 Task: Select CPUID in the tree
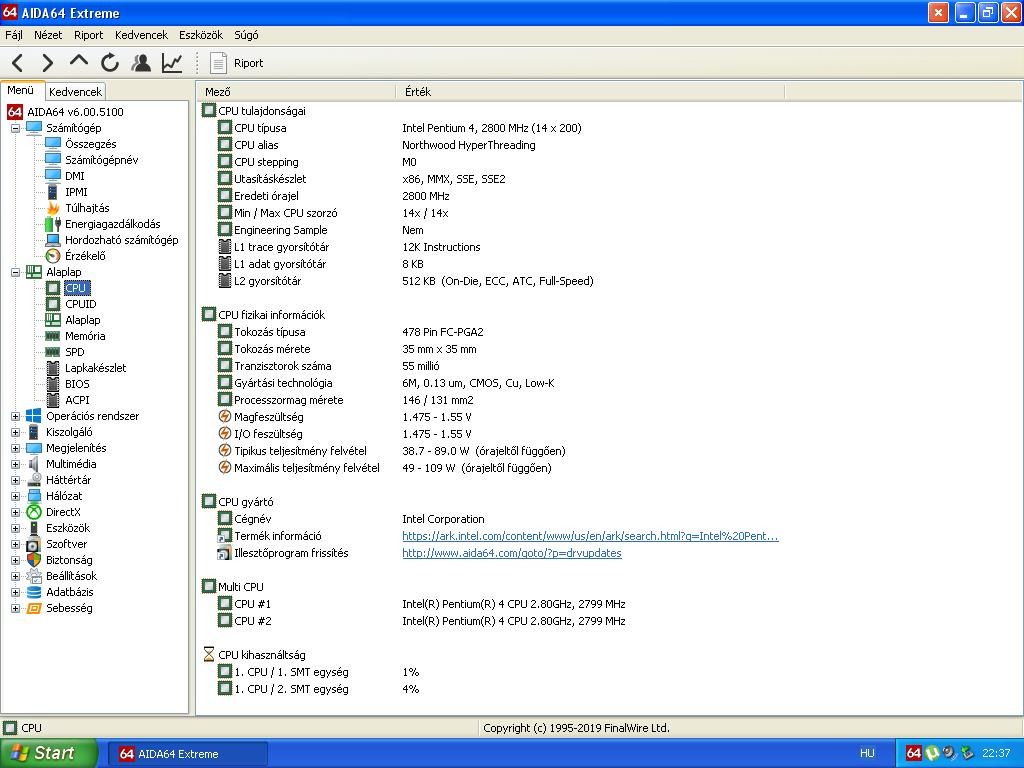click(x=80, y=304)
